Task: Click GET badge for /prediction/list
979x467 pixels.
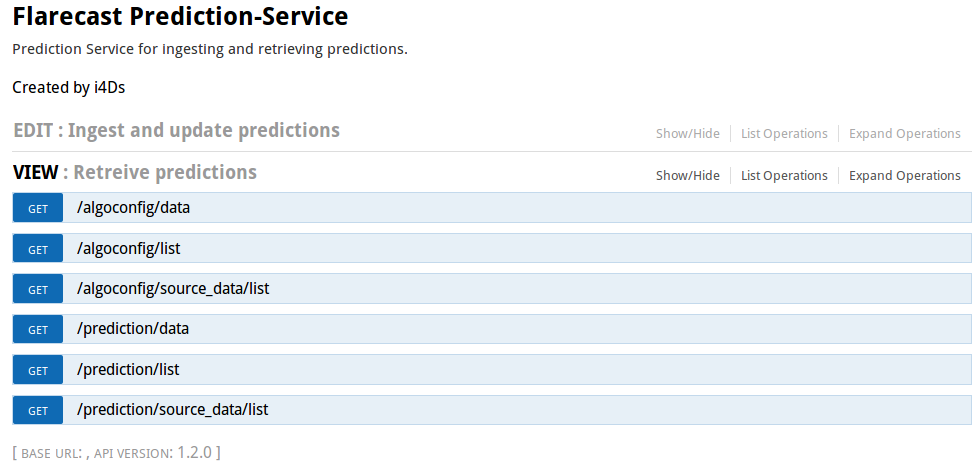Action: click(38, 370)
